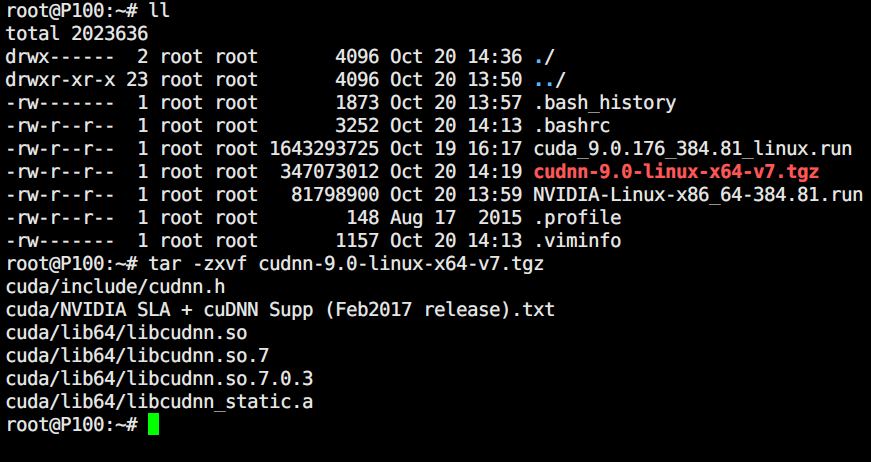Click the red 'cudnn-9.0-linux-x64-v7.tgz' listing entry
Viewport: 871px width, 462px height.
(x=677, y=172)
